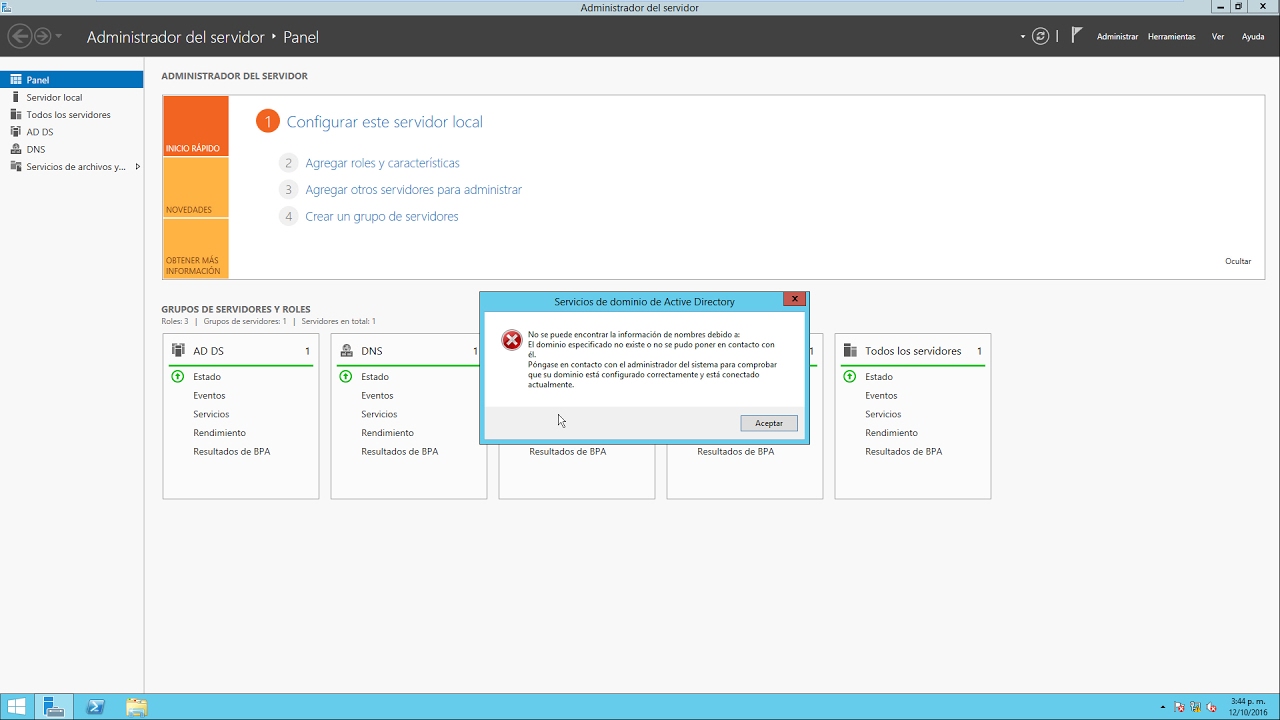
Task: Launch PowerShell from the taskbar
Action: tap(96, 707)
